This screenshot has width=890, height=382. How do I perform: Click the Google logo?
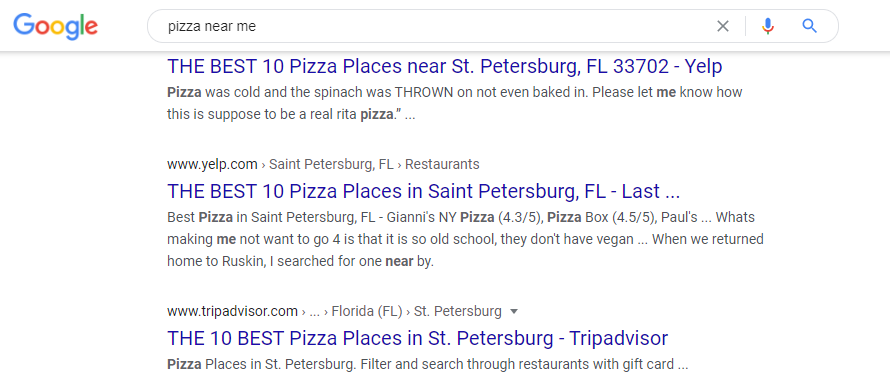tap(56, 27)
